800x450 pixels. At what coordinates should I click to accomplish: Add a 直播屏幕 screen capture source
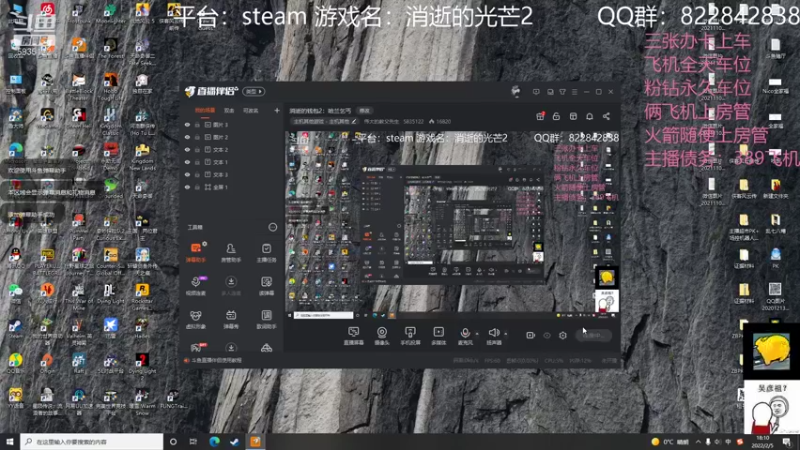(x=353, y=336)
